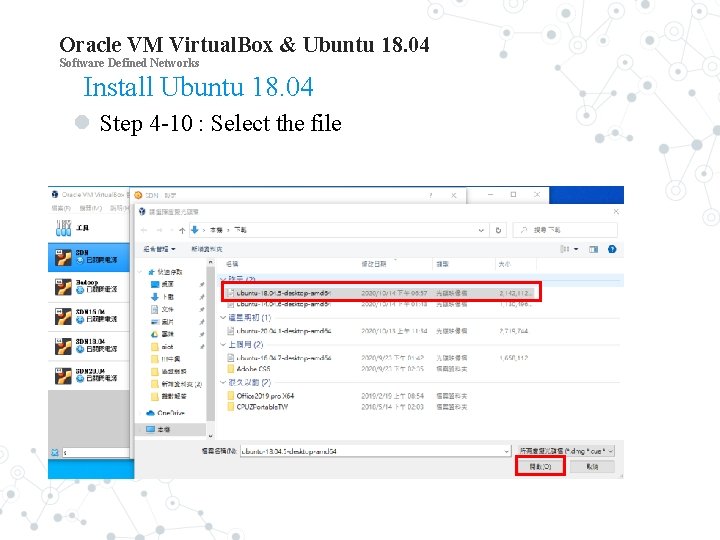
Task: Click the Back navigation arrow
Action: [x=144, y=230]
